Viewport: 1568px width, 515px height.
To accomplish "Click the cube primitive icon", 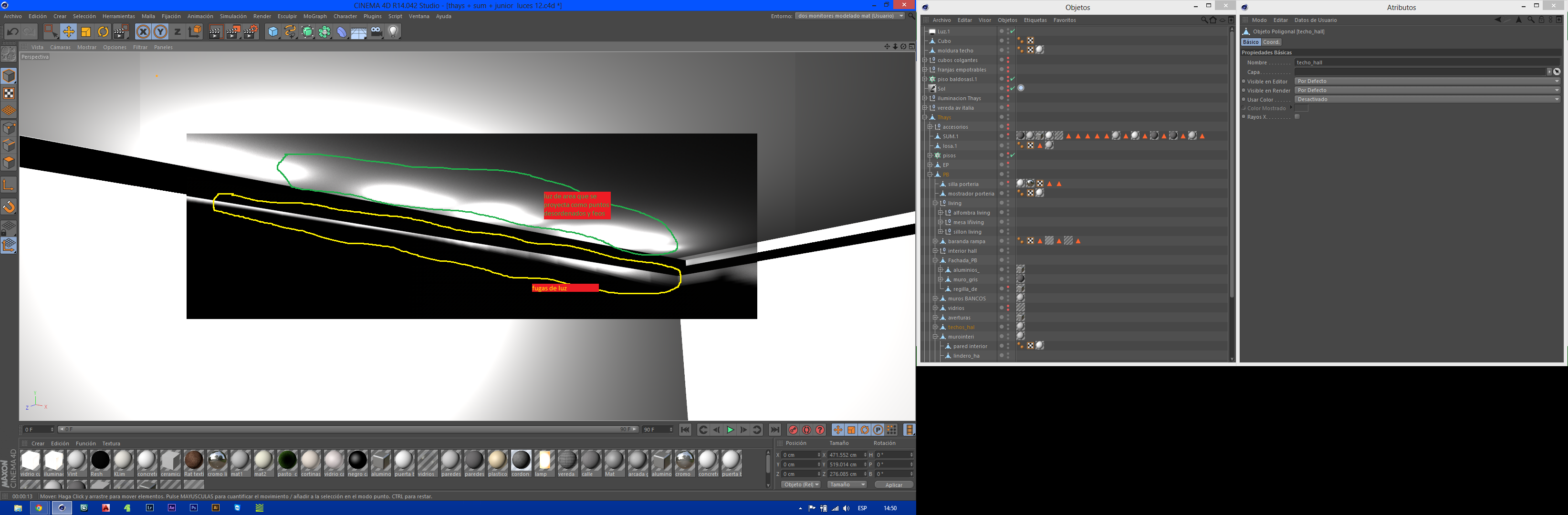I will [x=272, y=31].
